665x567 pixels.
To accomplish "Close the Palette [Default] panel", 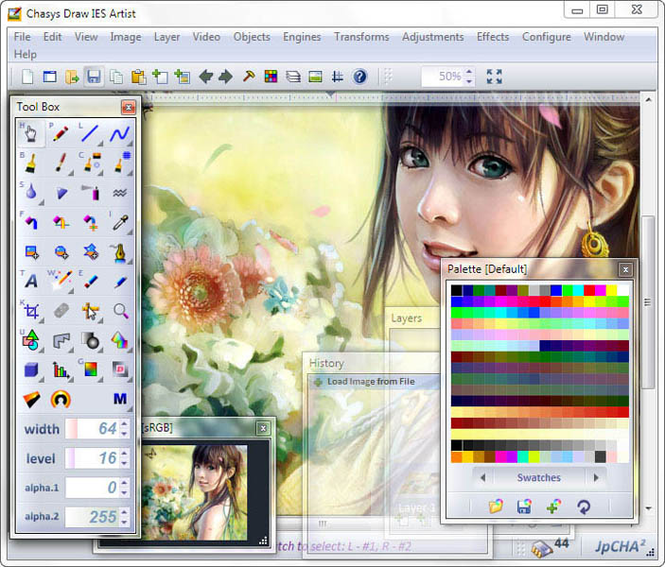I will pos(626,269).
